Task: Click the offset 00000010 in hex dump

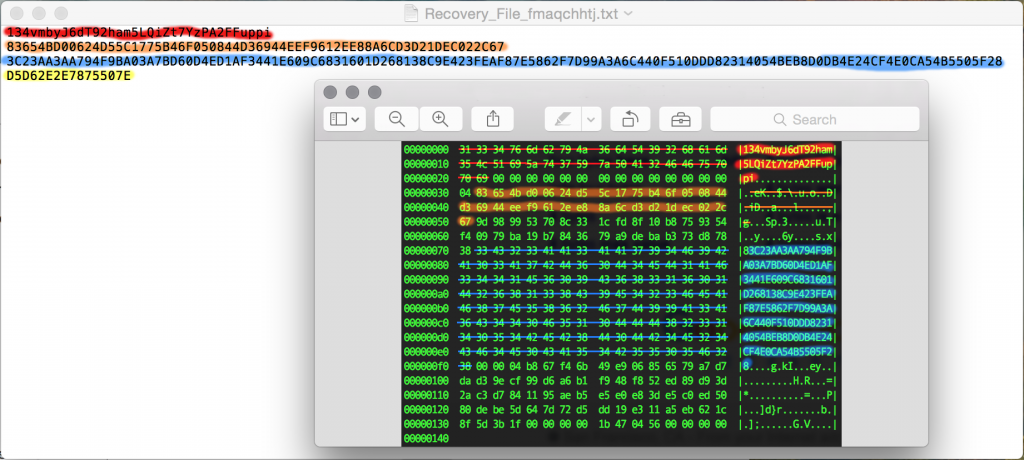Action: pos(426,163)
